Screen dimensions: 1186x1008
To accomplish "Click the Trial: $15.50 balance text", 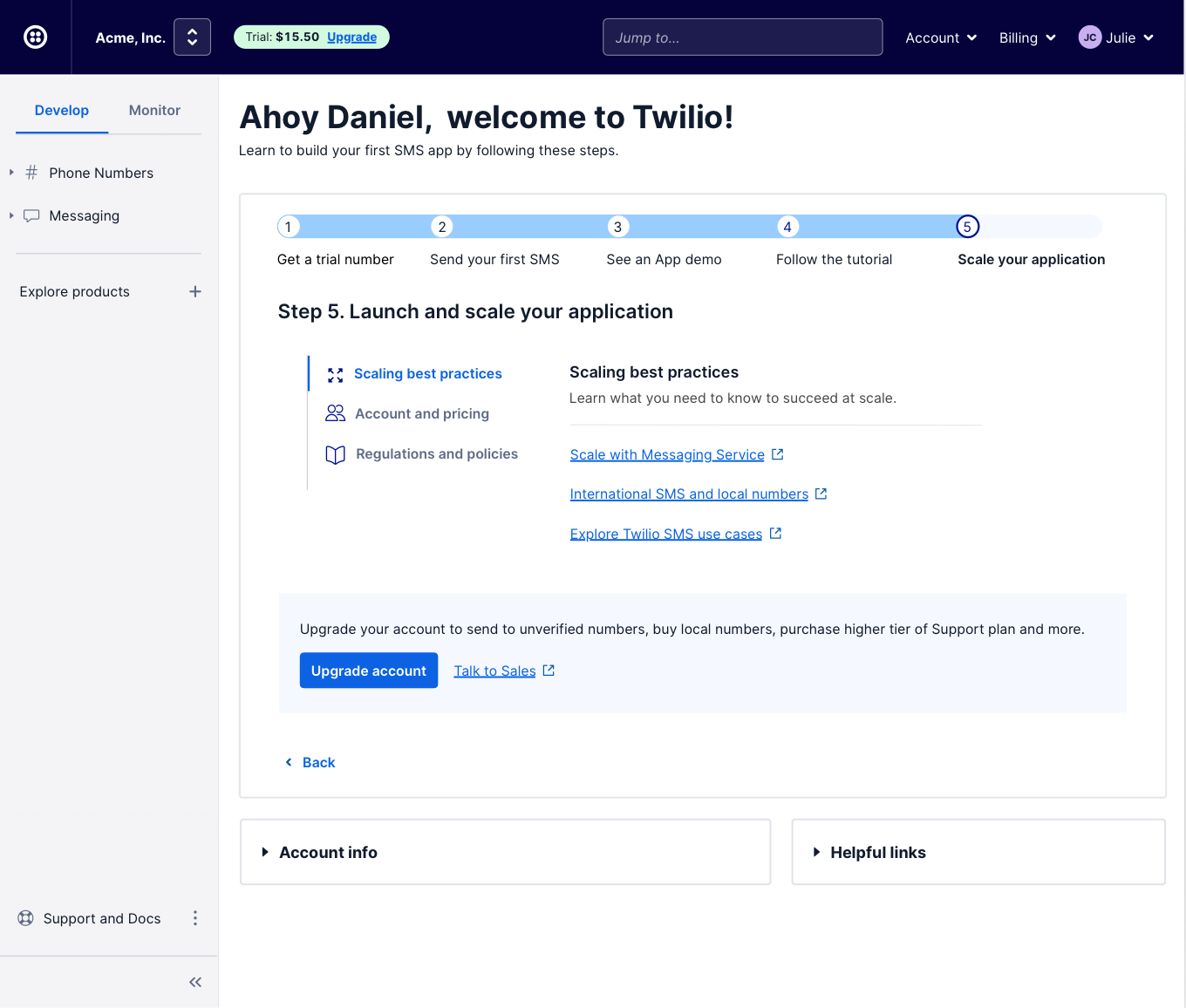I will click(283, 37).
